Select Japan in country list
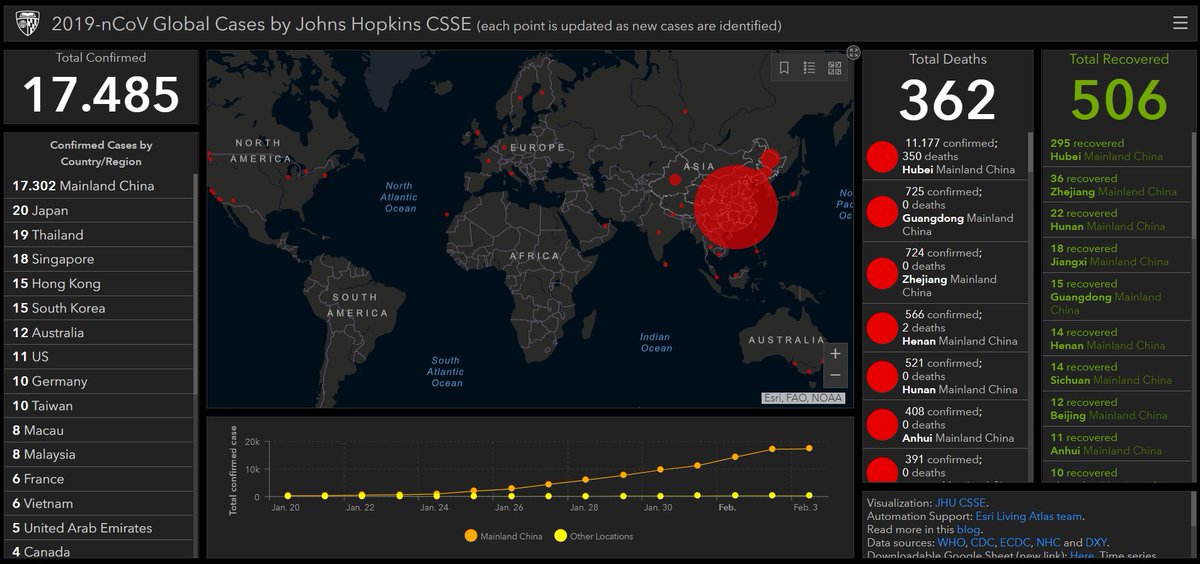This screenshot has height=564, width=1200. pyautogui.click(x=99, y=210)
